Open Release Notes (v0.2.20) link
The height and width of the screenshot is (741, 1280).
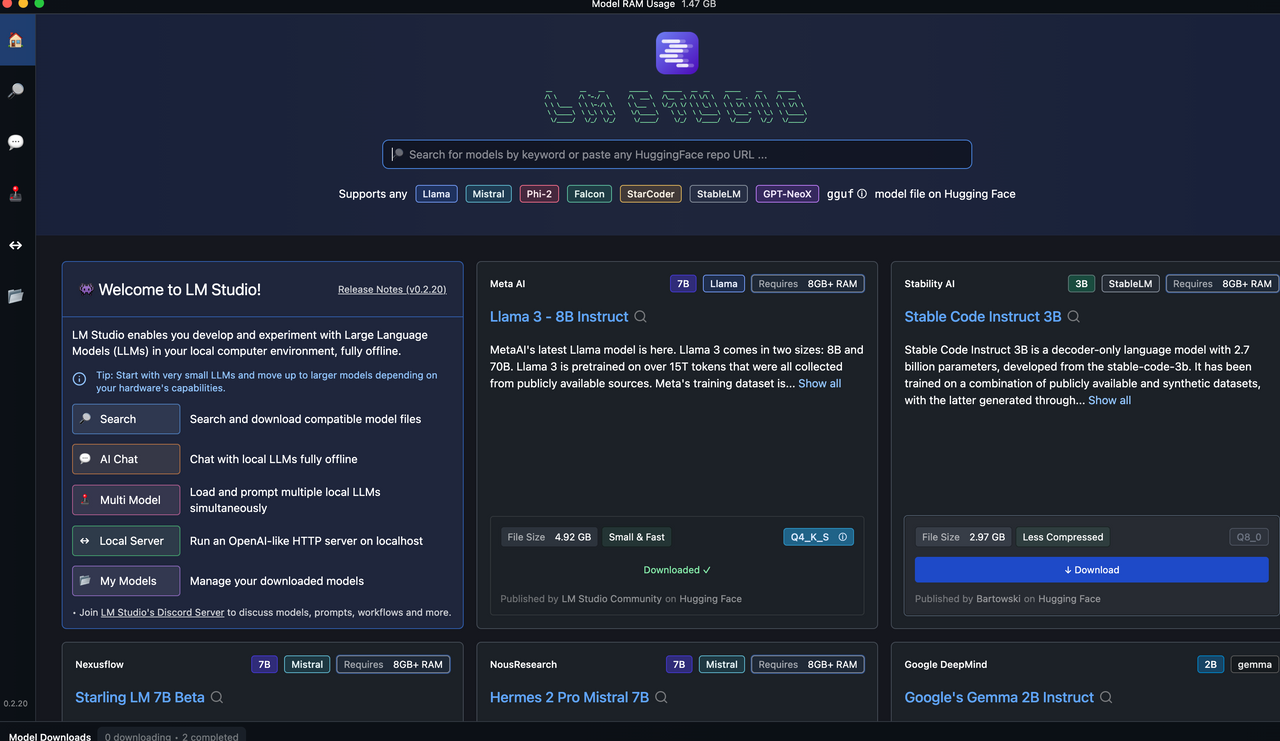coord(392,290)
